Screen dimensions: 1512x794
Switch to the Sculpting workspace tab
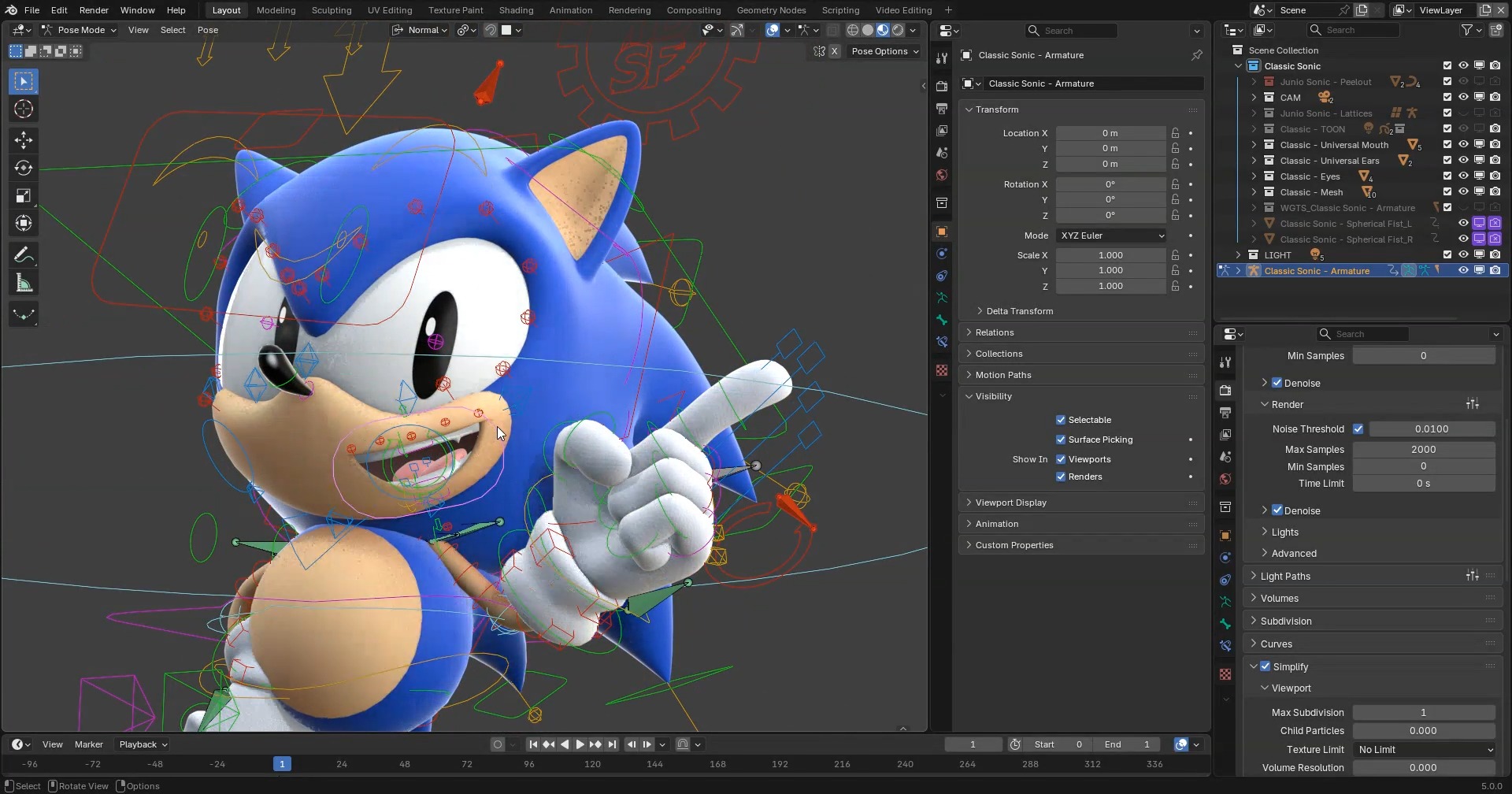pos(332,10)
